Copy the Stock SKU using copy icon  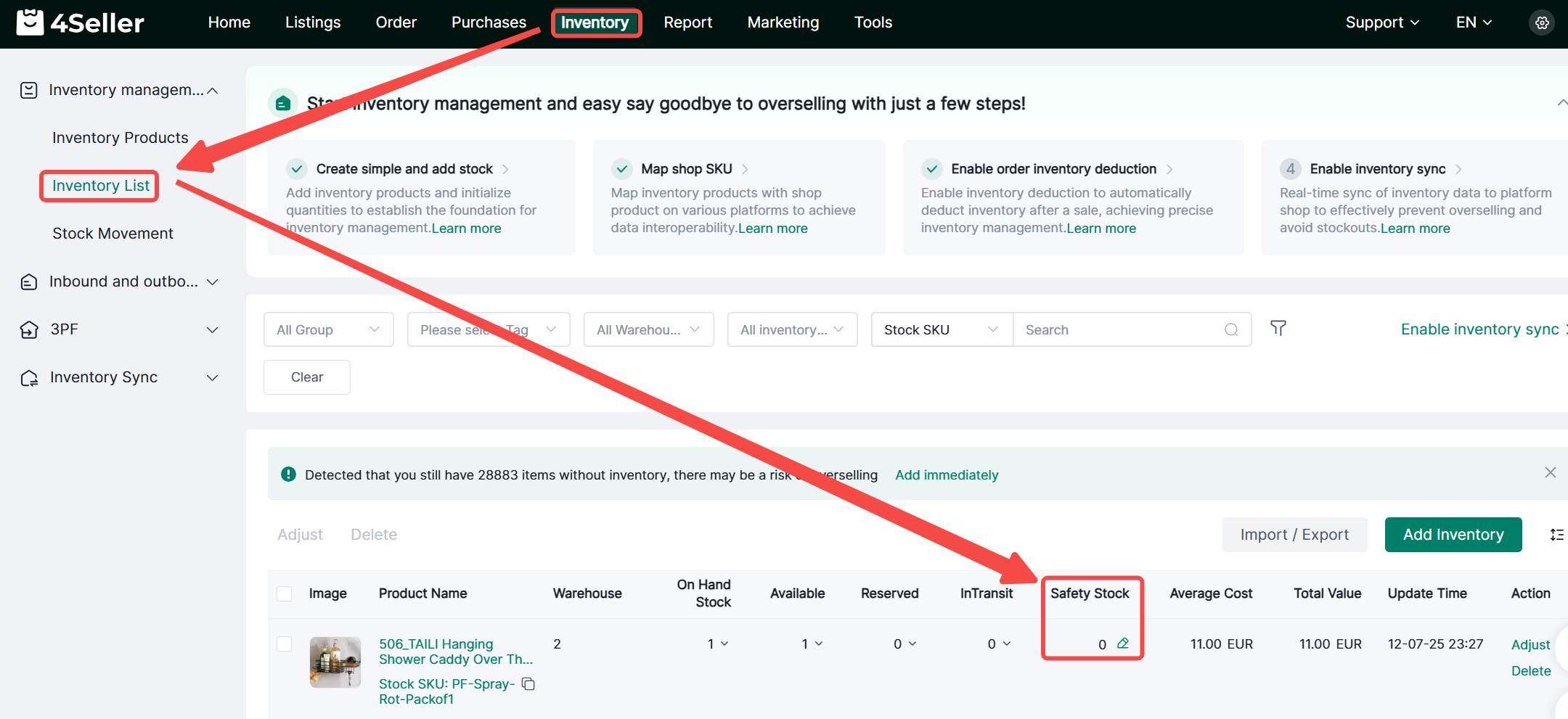(528, 684)
